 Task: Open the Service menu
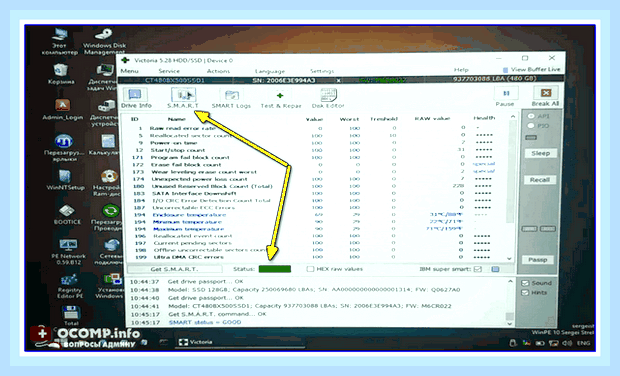[x=169, y=71]
